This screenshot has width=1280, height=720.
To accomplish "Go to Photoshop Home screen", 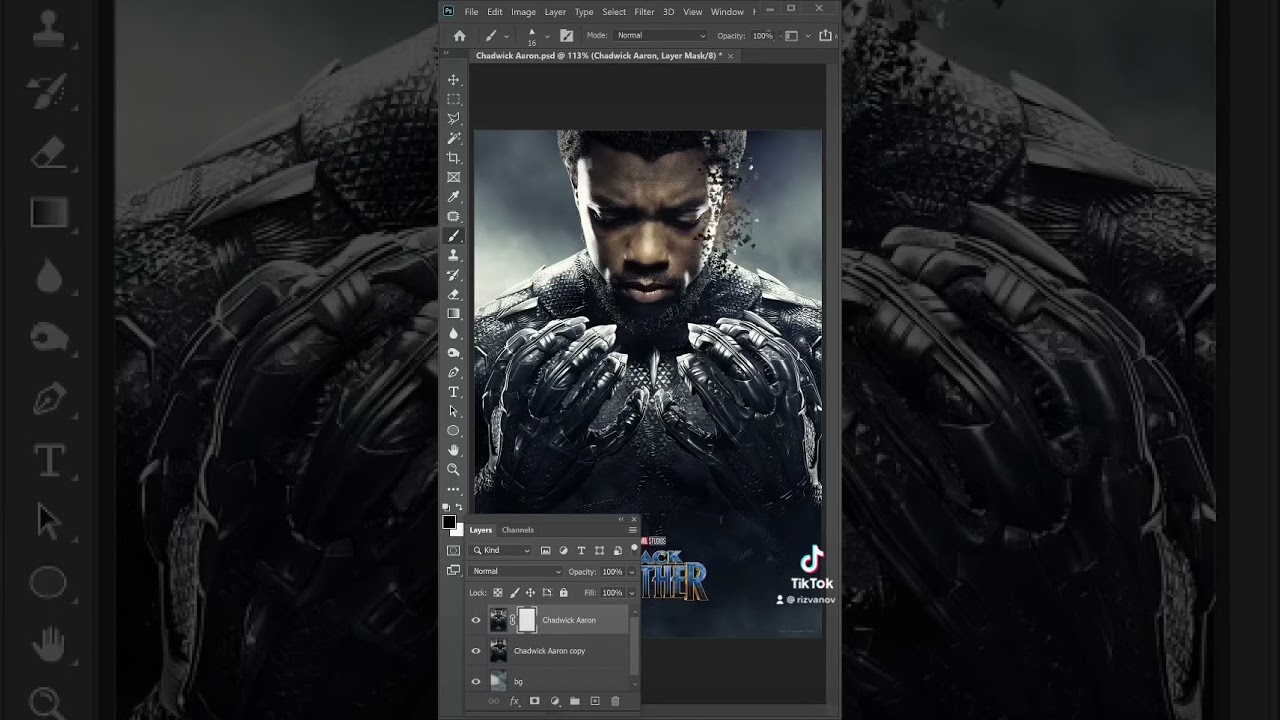I will (459, 35).
